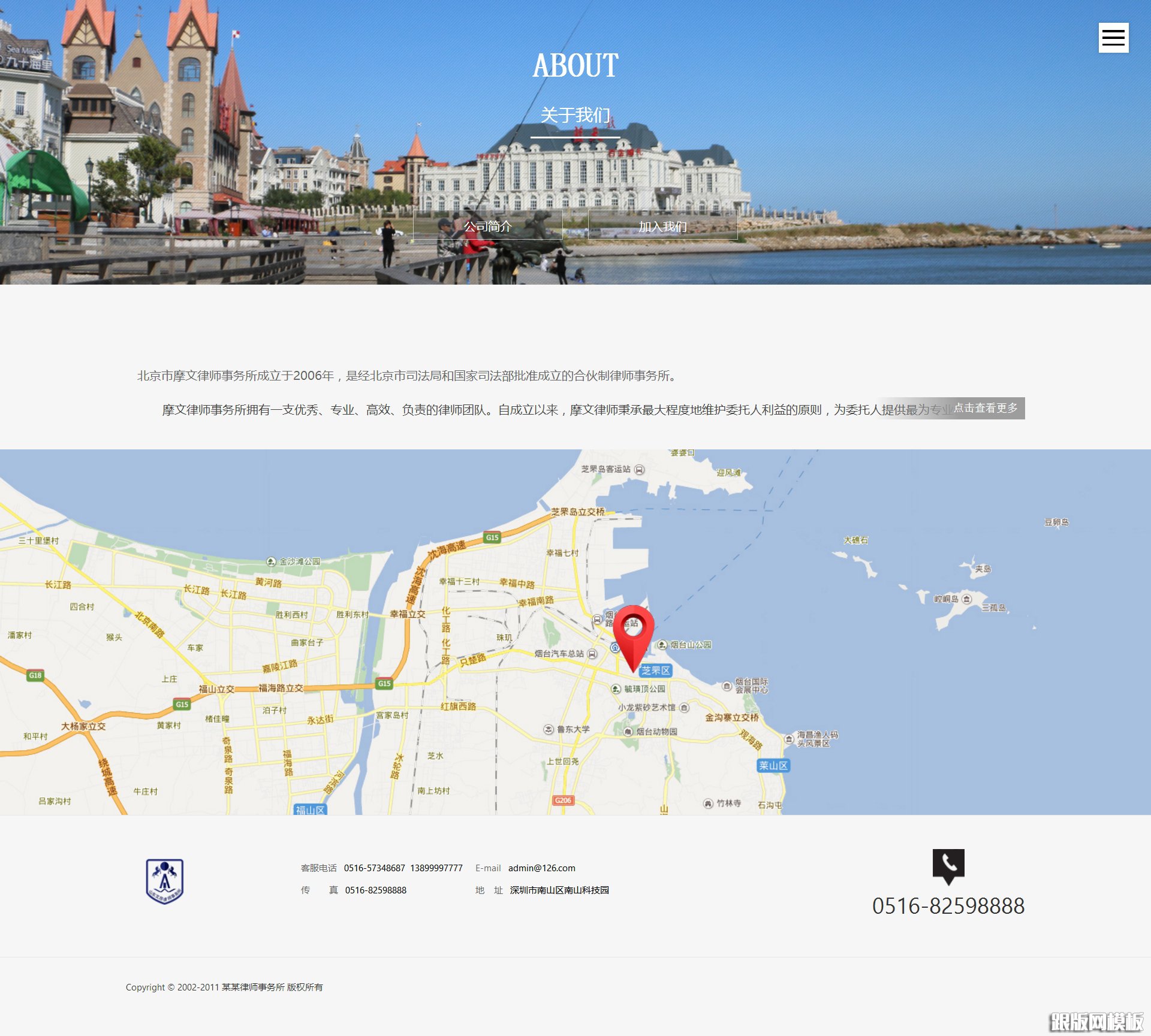Image resolution: width=1151 pixels, height=1036 pixels.
Task: Click the 芝罘区 district label on map
Action: coord(655,670)
